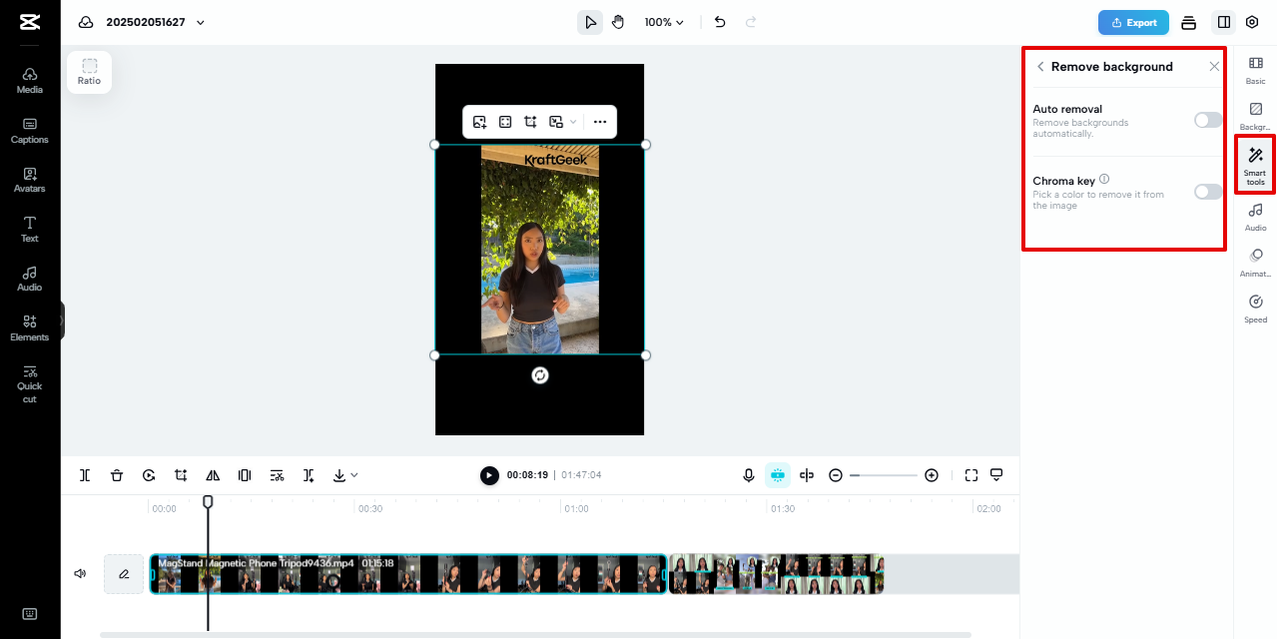This screenshot has height=639, width=1280.
Task: Open more options ellipsis in floating toolbar
Action: pos(600,122)
